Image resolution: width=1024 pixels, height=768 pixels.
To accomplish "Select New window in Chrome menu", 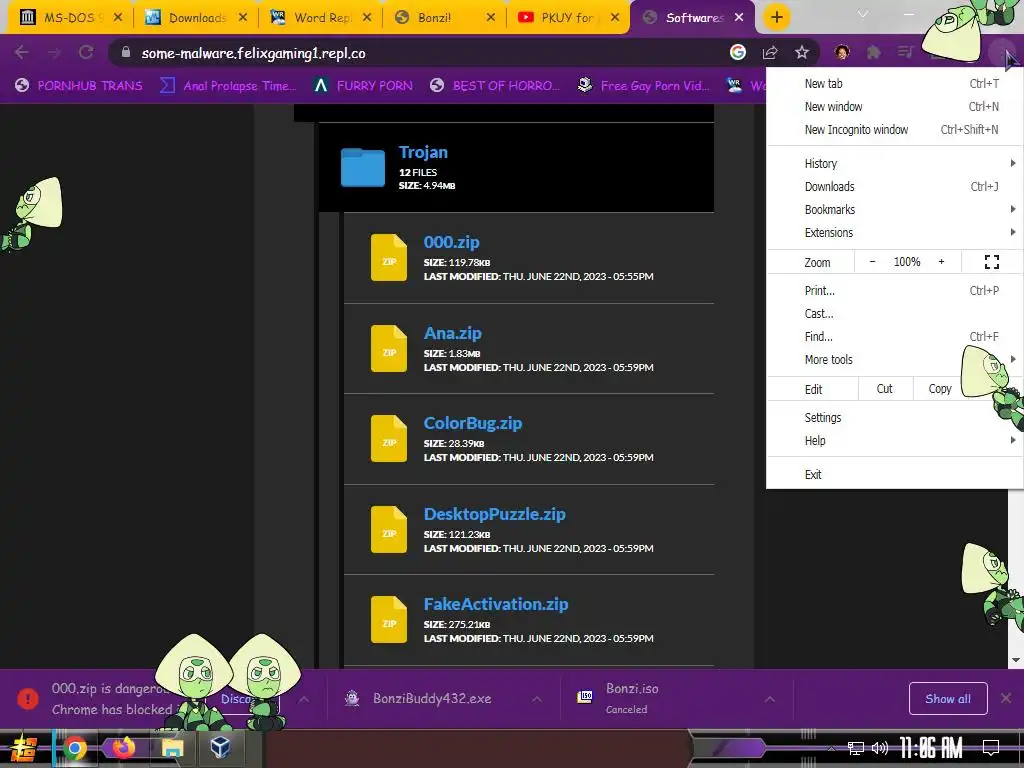I will tap(894, 106).
